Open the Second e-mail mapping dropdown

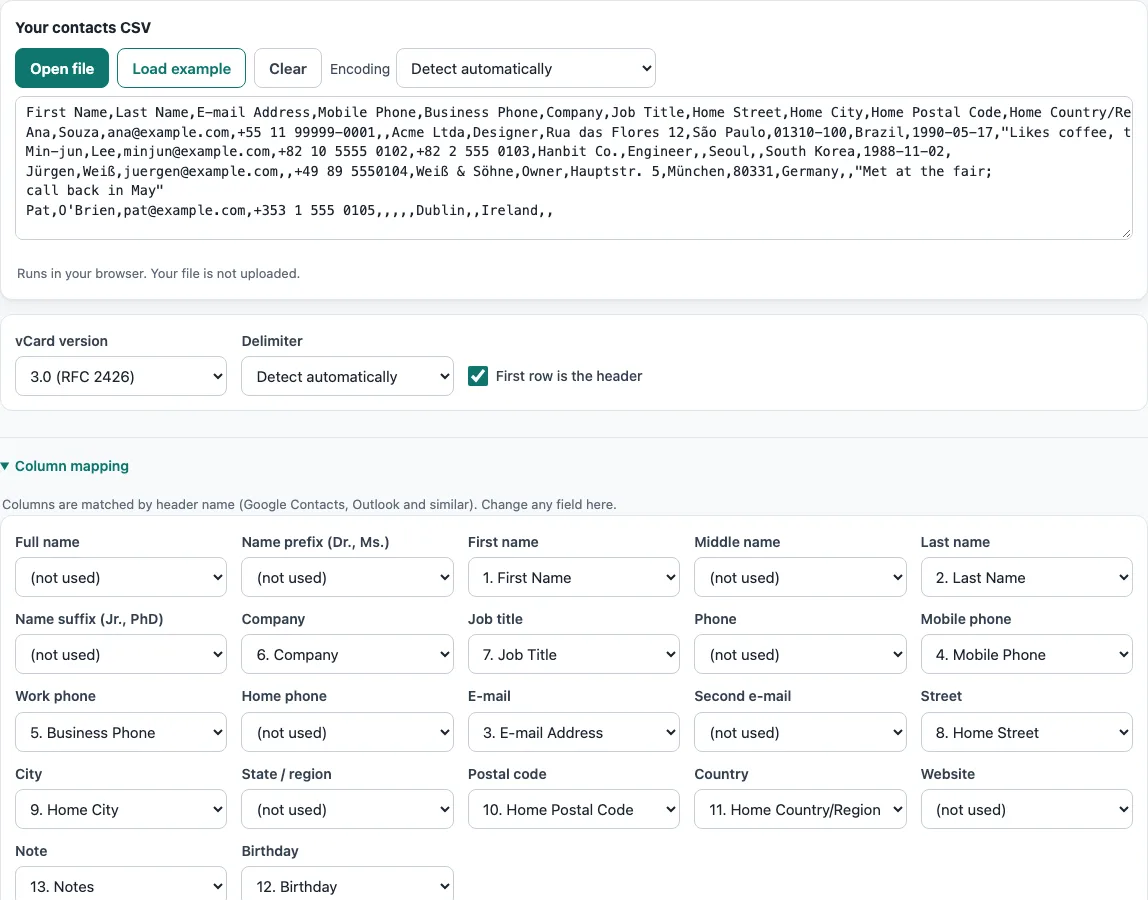(800, 732)
